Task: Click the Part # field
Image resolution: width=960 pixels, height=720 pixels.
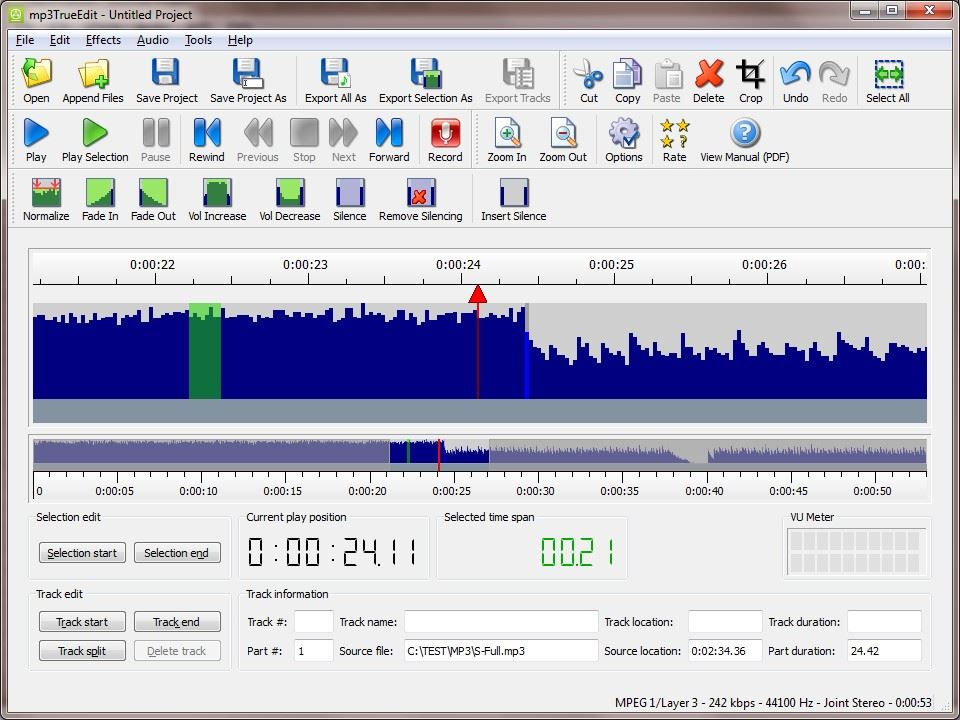Action: tap(313, 651)
